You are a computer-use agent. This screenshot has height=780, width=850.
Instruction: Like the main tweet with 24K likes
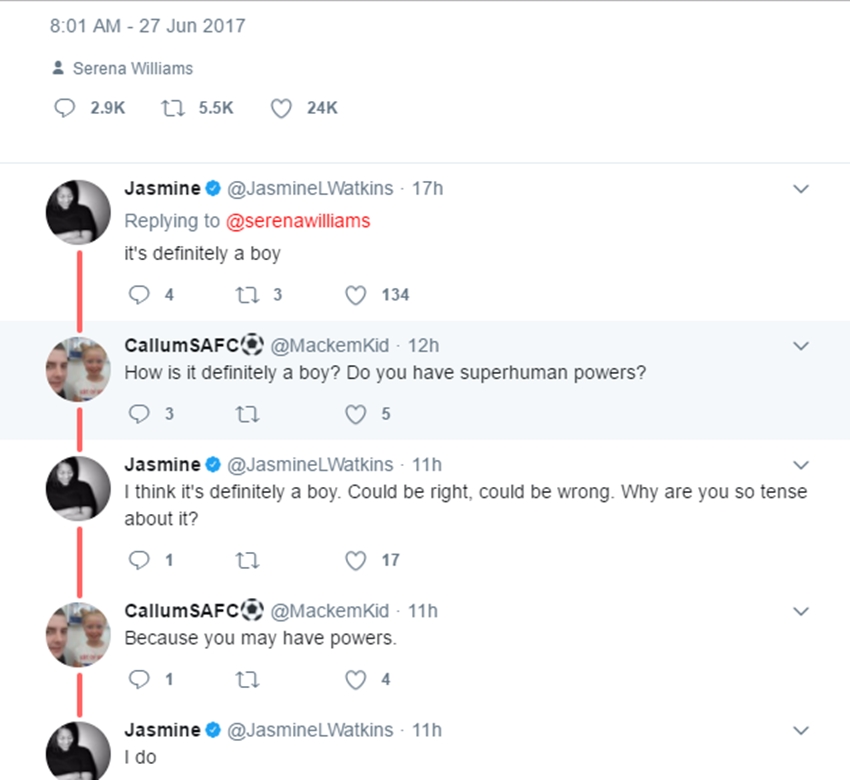coord(281,108)
